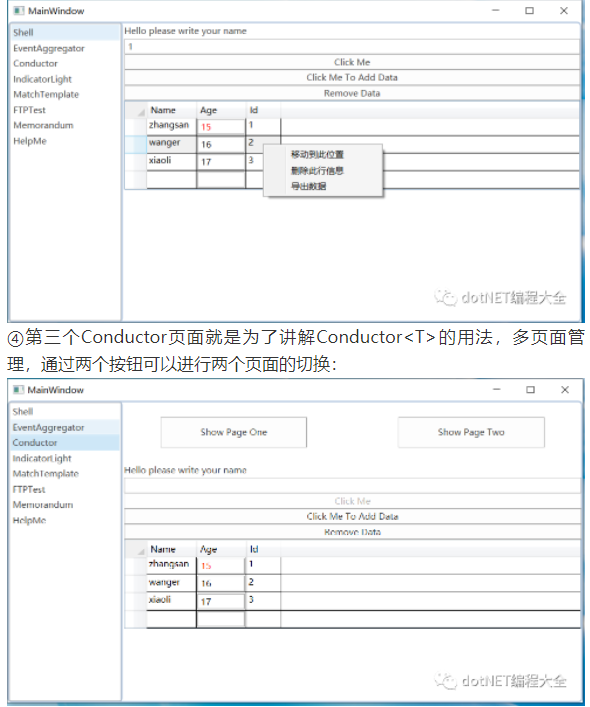Sort by Id column header in bottom window

263,549
